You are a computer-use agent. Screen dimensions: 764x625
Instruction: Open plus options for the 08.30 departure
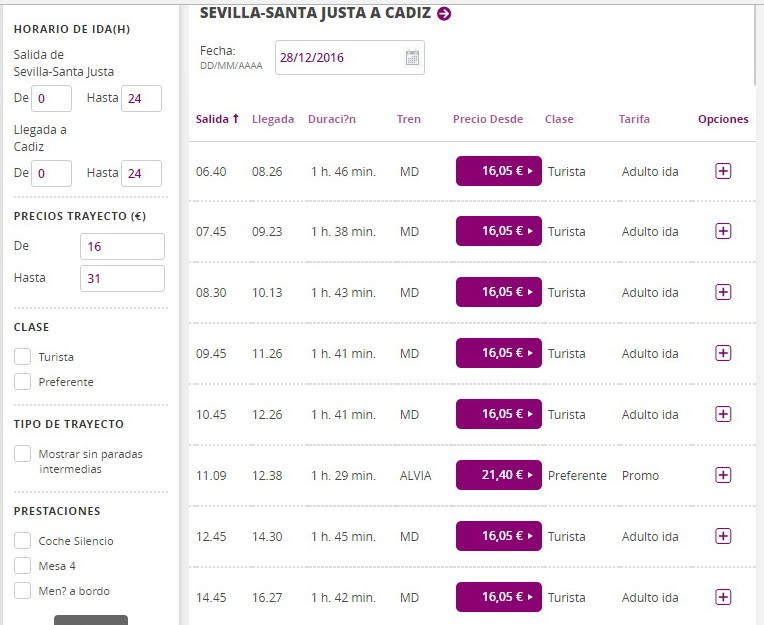pyautogui.click(x=723, y=292)
